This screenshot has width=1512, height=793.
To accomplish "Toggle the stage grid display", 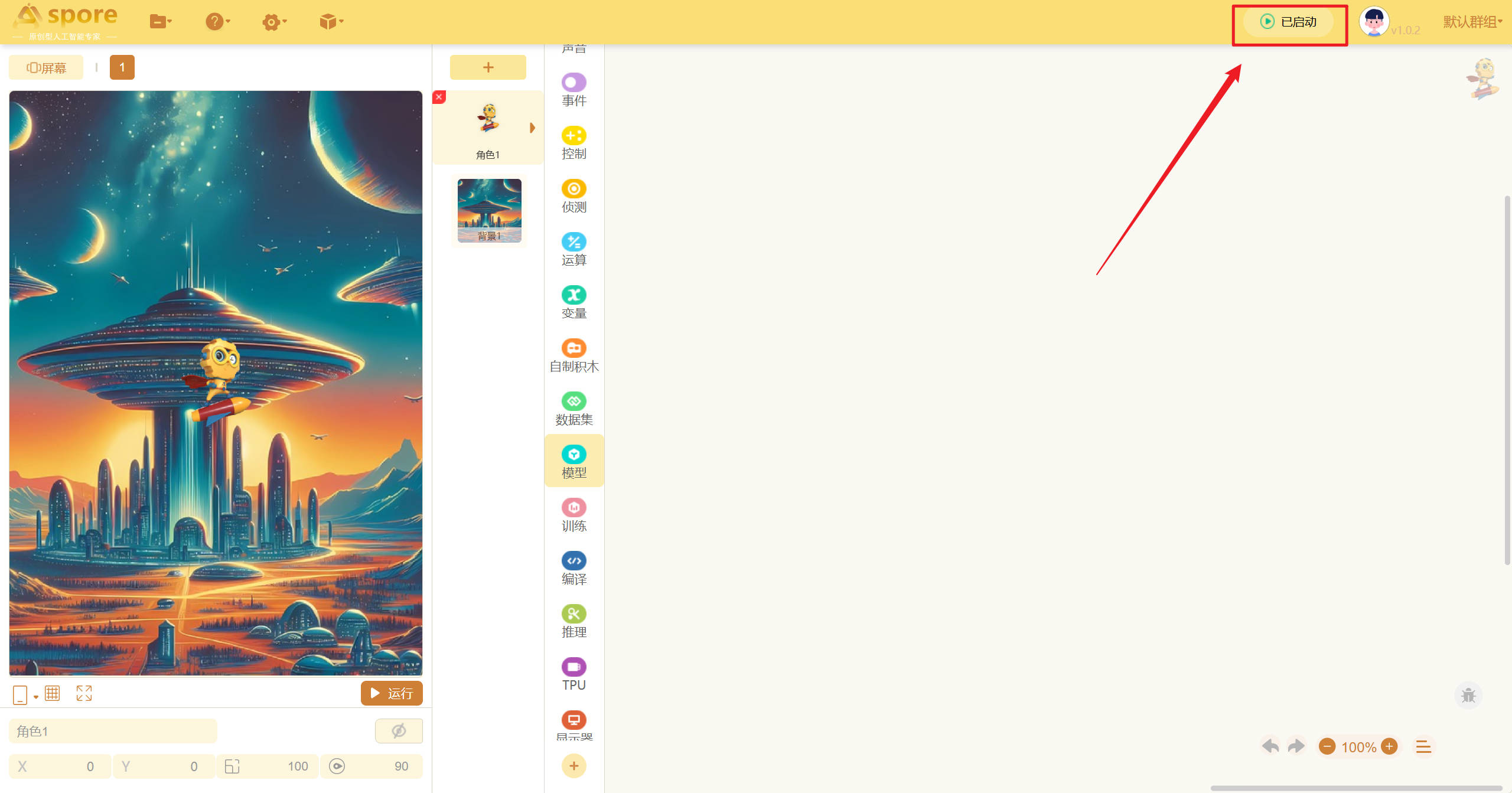I will pos(53,693).
